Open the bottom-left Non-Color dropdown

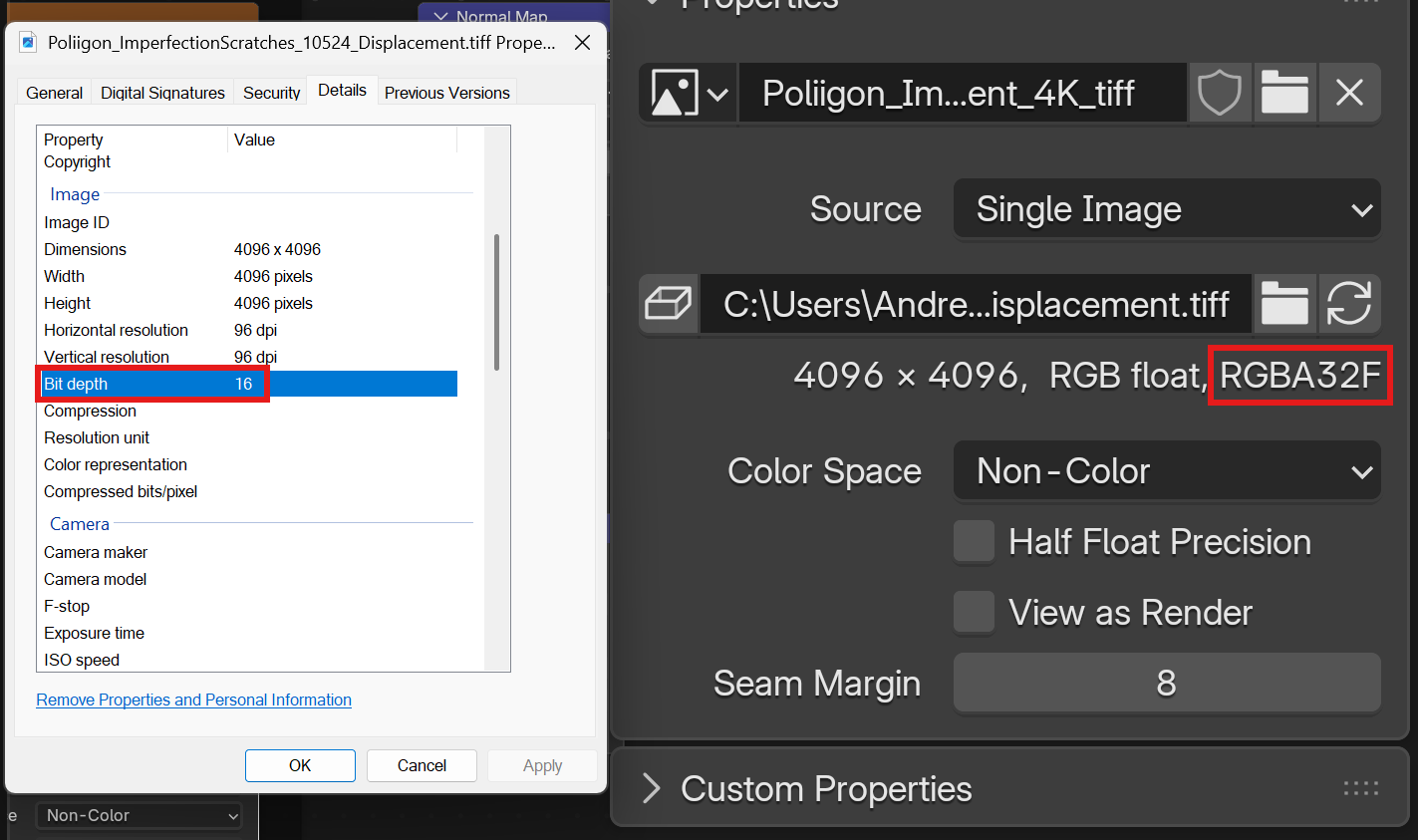point(140,815)
